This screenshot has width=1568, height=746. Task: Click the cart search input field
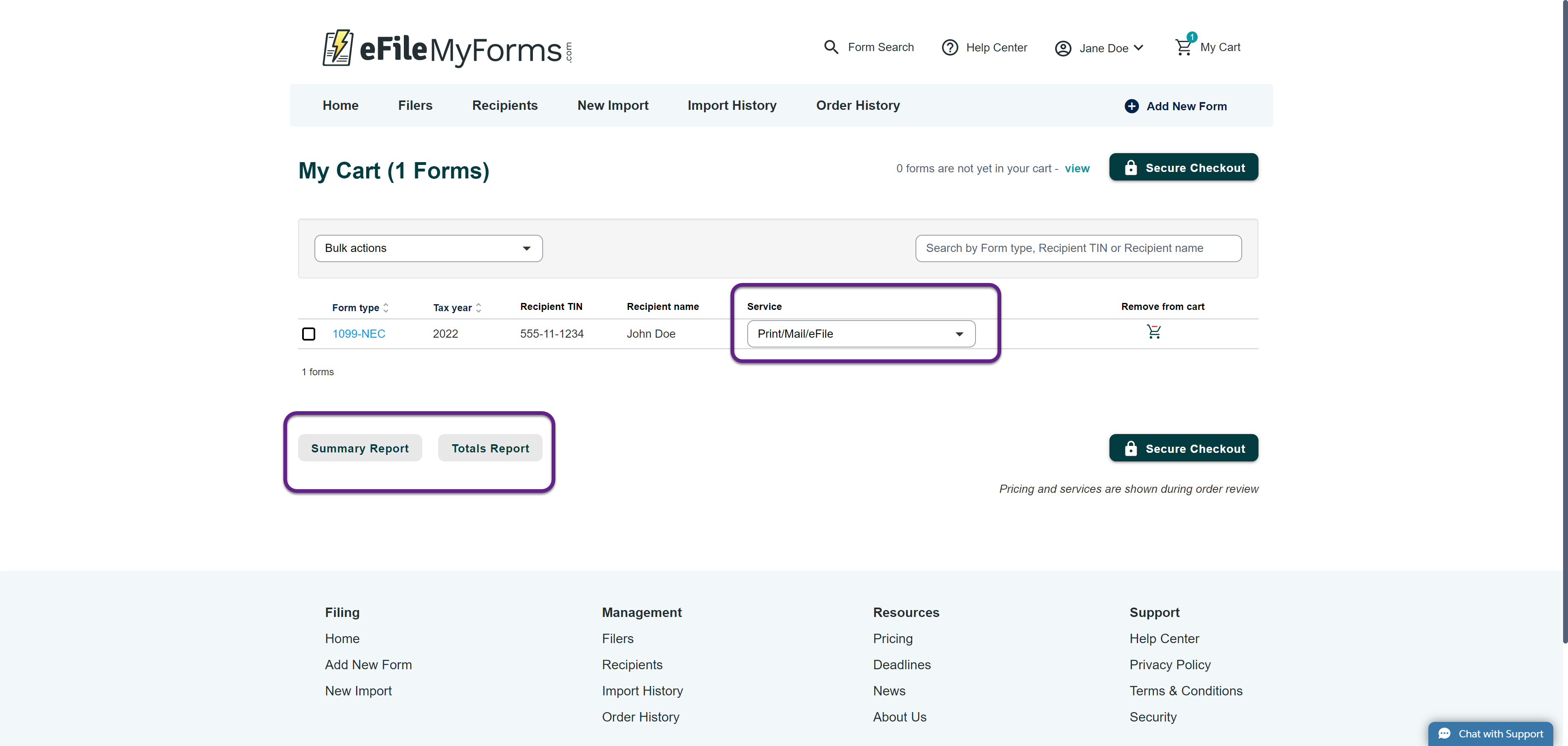pyautogui.click(x=1078, y=248)
